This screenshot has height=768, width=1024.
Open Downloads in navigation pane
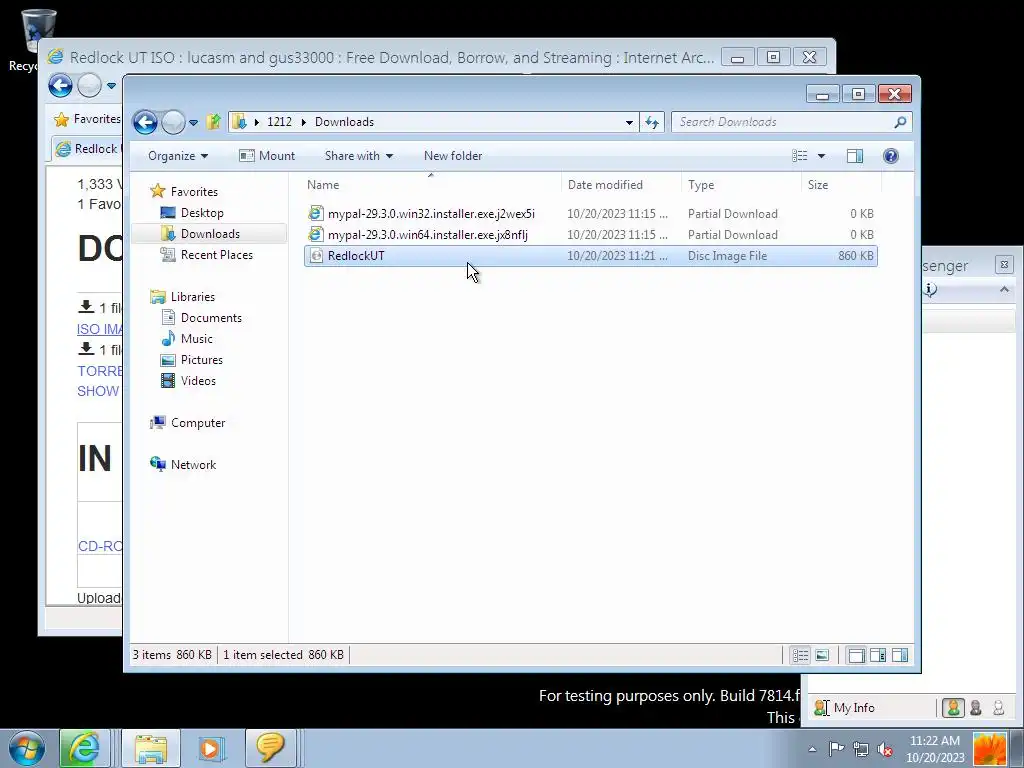click(x=210, y=233)
